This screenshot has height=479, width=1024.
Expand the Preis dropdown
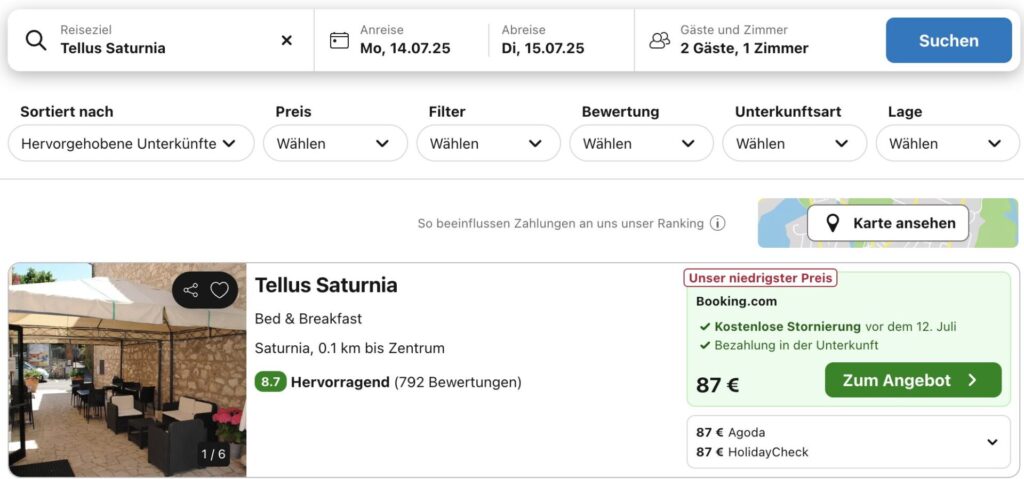pyautogui.click(x=335, y=143)
